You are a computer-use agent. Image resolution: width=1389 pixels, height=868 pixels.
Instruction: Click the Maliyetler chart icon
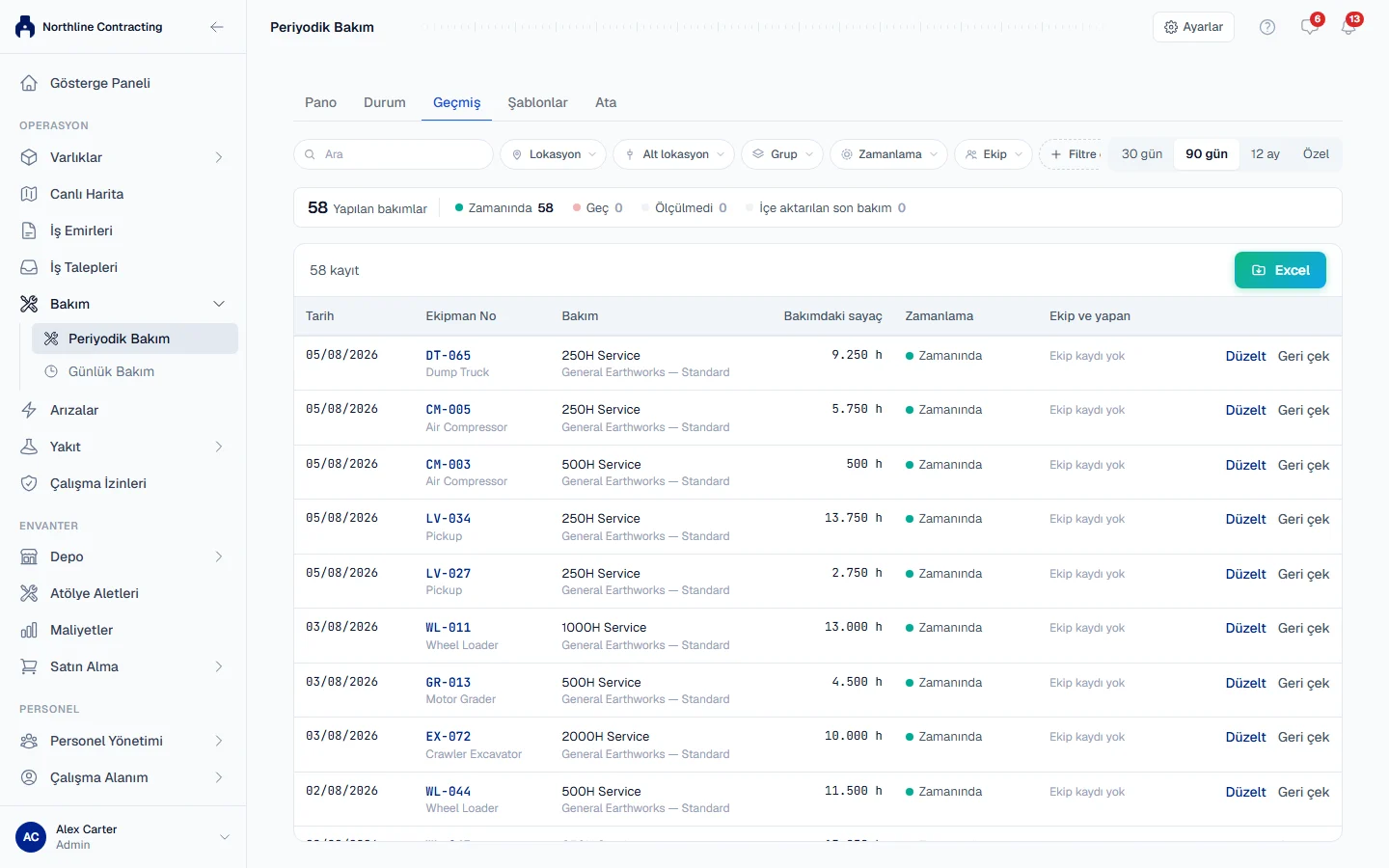[29, 630]
